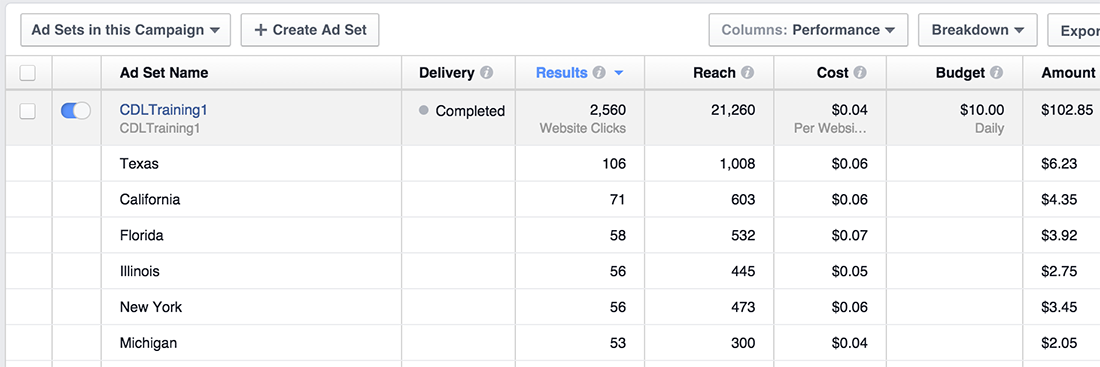Click the Results sort arrow

point(618,73)
